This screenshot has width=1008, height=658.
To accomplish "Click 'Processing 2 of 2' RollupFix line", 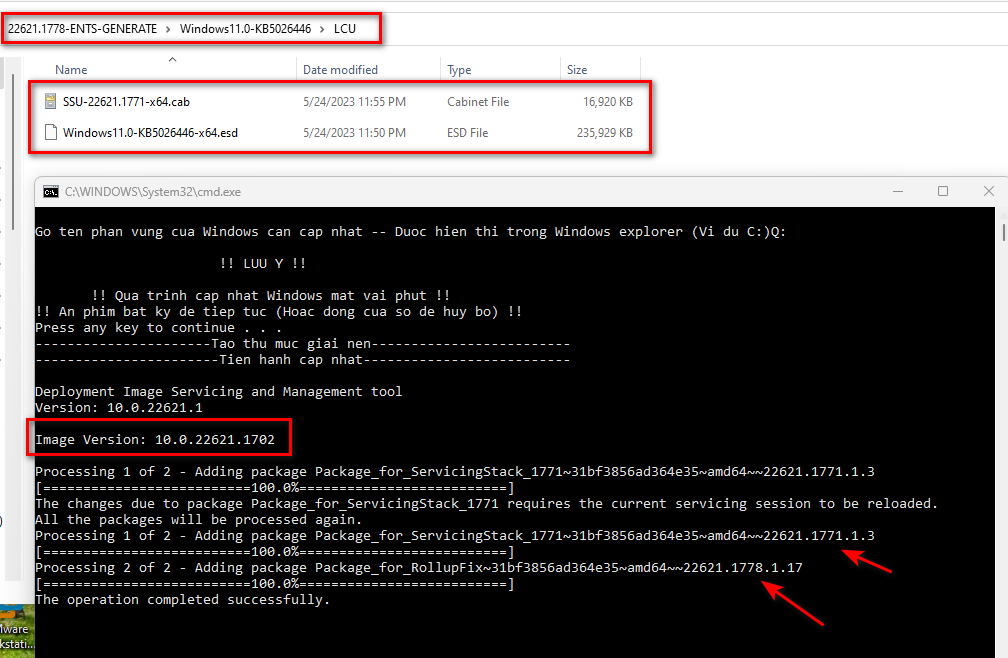I will point(419,567).
